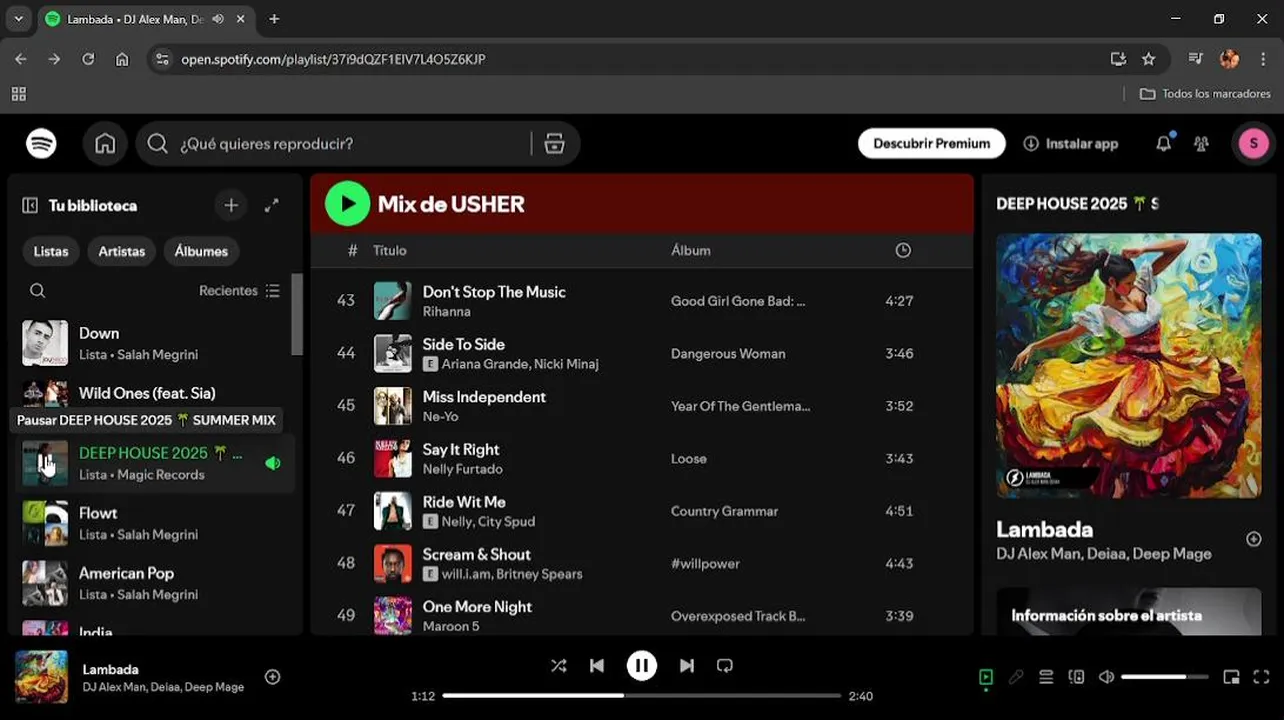
Task: Click the Spotify logo
Action: click(41, 144)
